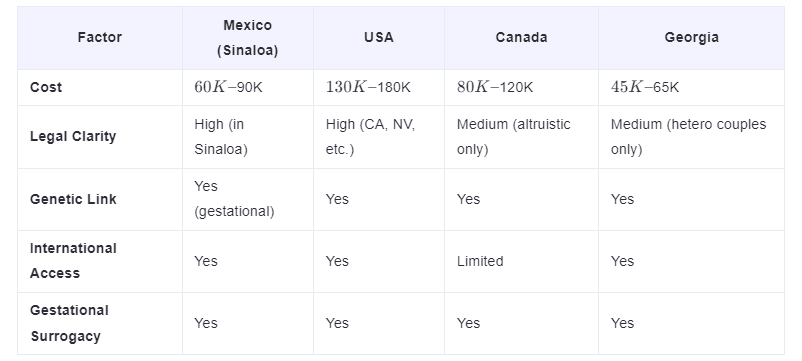Select the 'Limited' international access cell
802x361 pixels.
[480, 261]
